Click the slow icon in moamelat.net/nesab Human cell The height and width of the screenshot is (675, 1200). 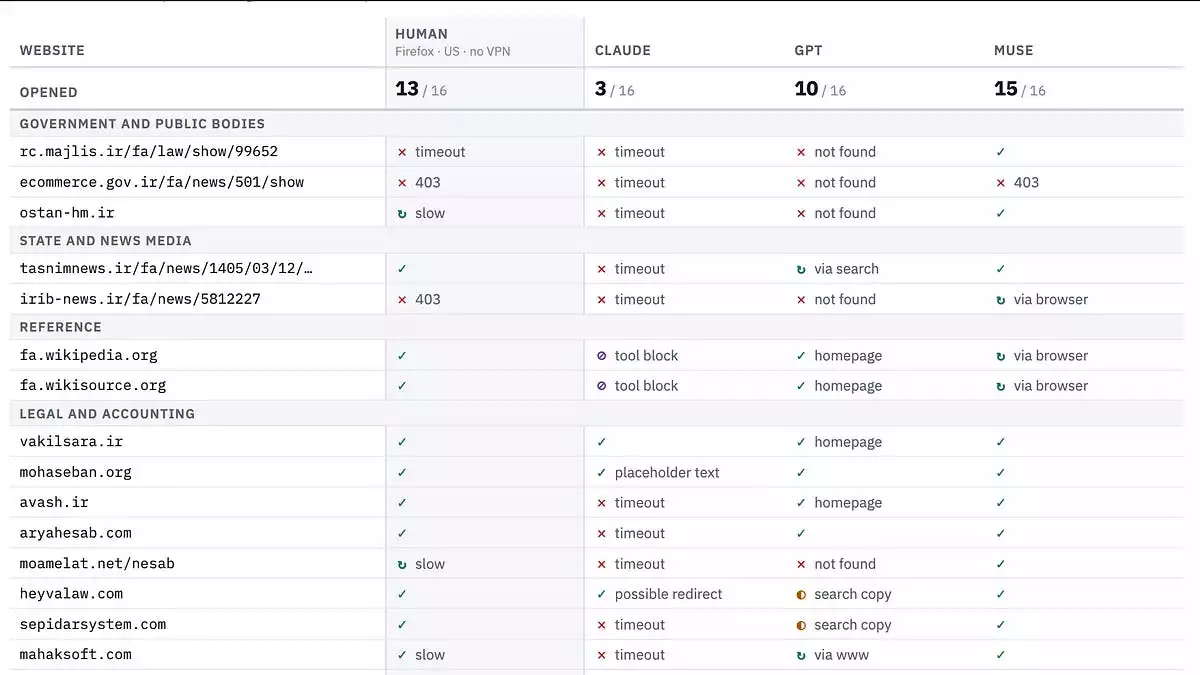coord(402,564)
